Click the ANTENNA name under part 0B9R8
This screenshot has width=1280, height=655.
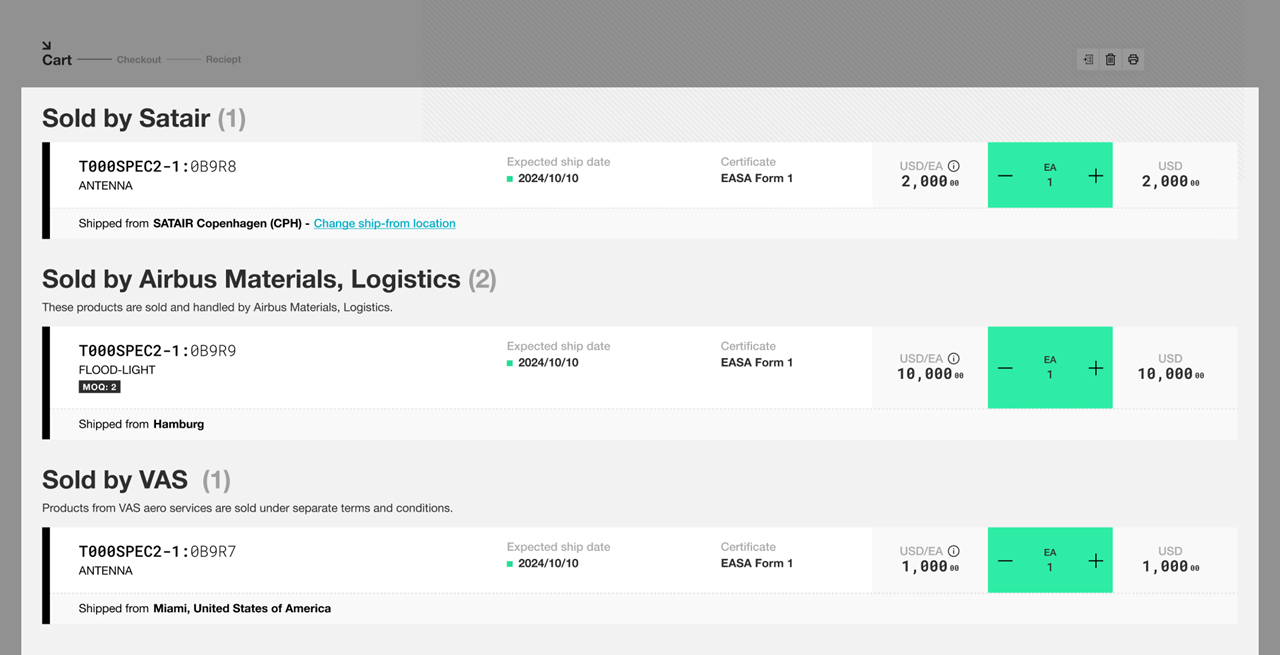coord(106,186)
